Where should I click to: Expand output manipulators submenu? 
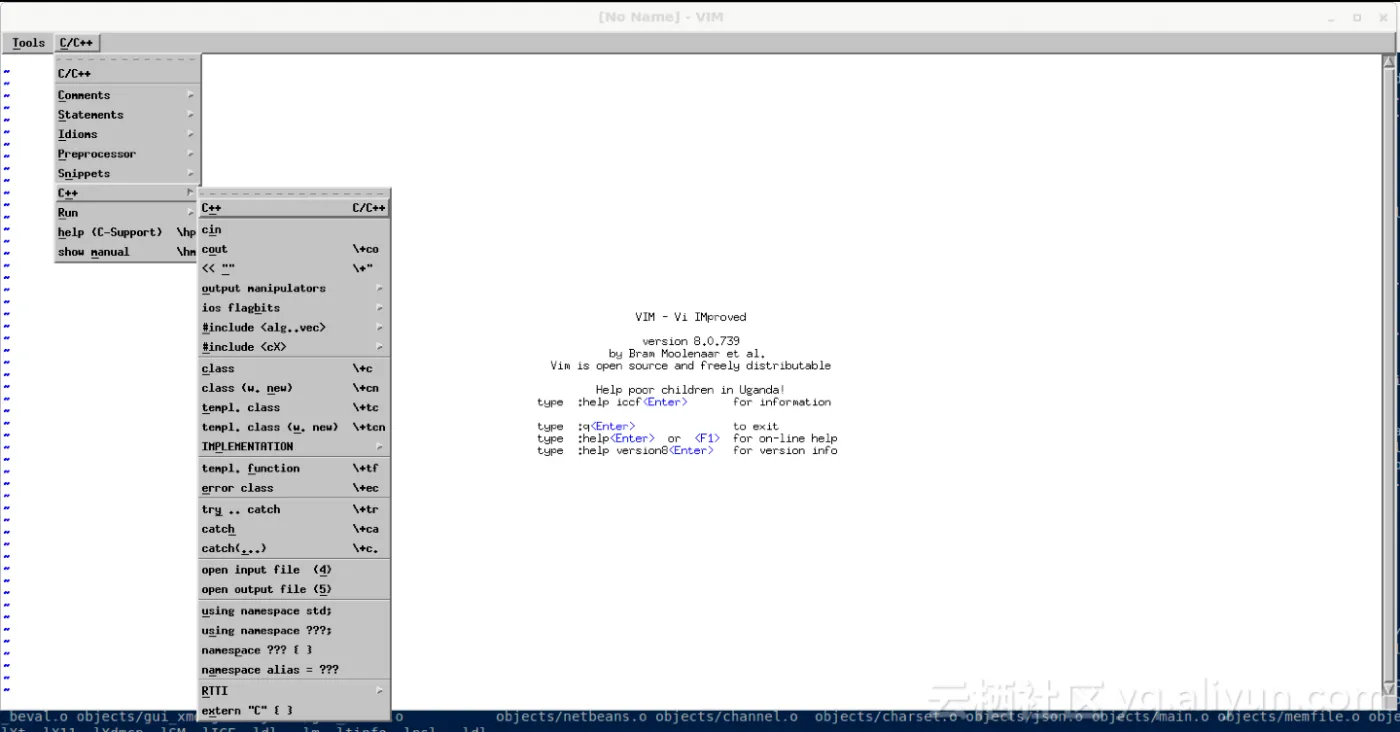[x=295, y=288]
